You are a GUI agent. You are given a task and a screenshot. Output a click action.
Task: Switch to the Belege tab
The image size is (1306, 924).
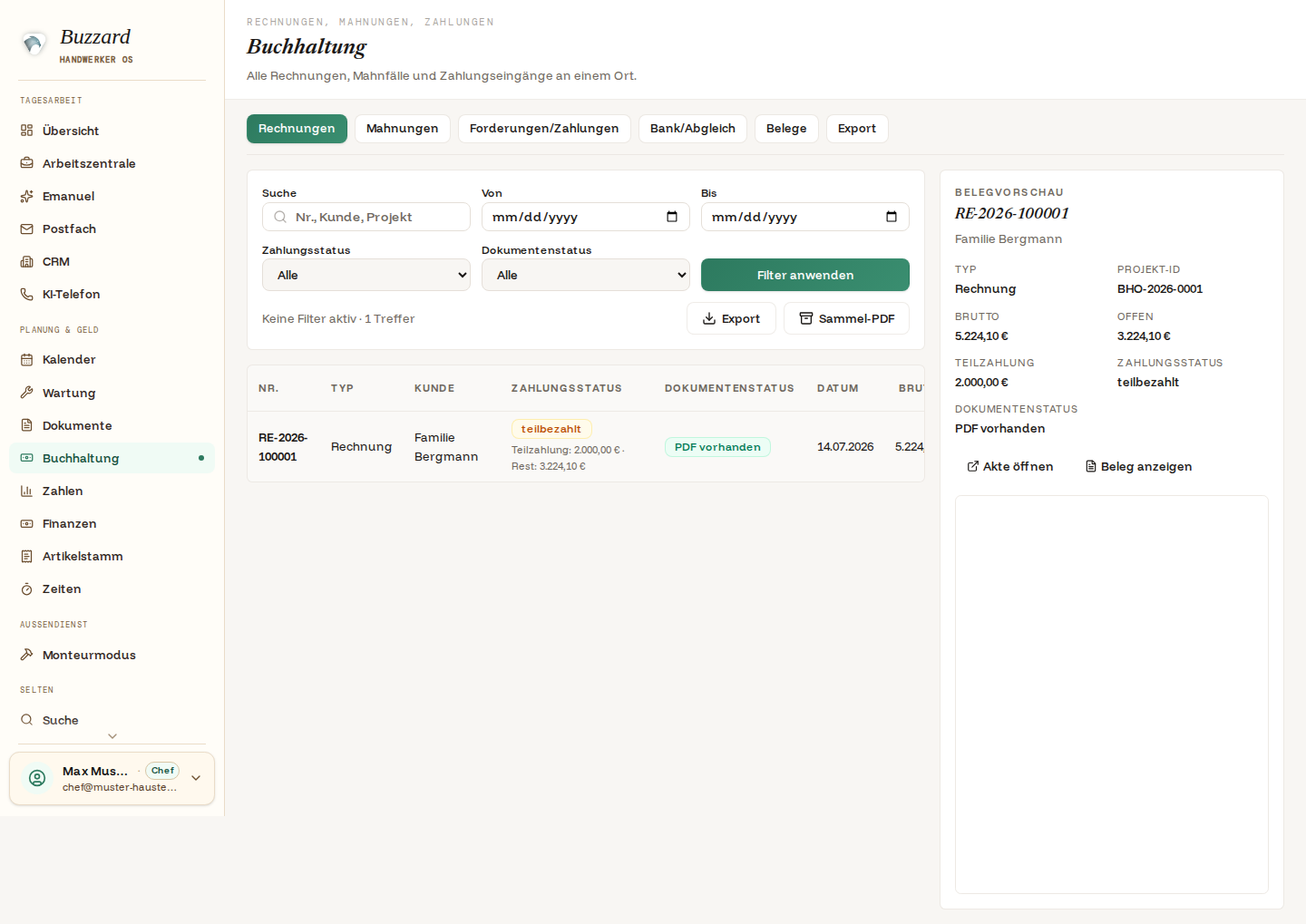(x=786, y=129)
